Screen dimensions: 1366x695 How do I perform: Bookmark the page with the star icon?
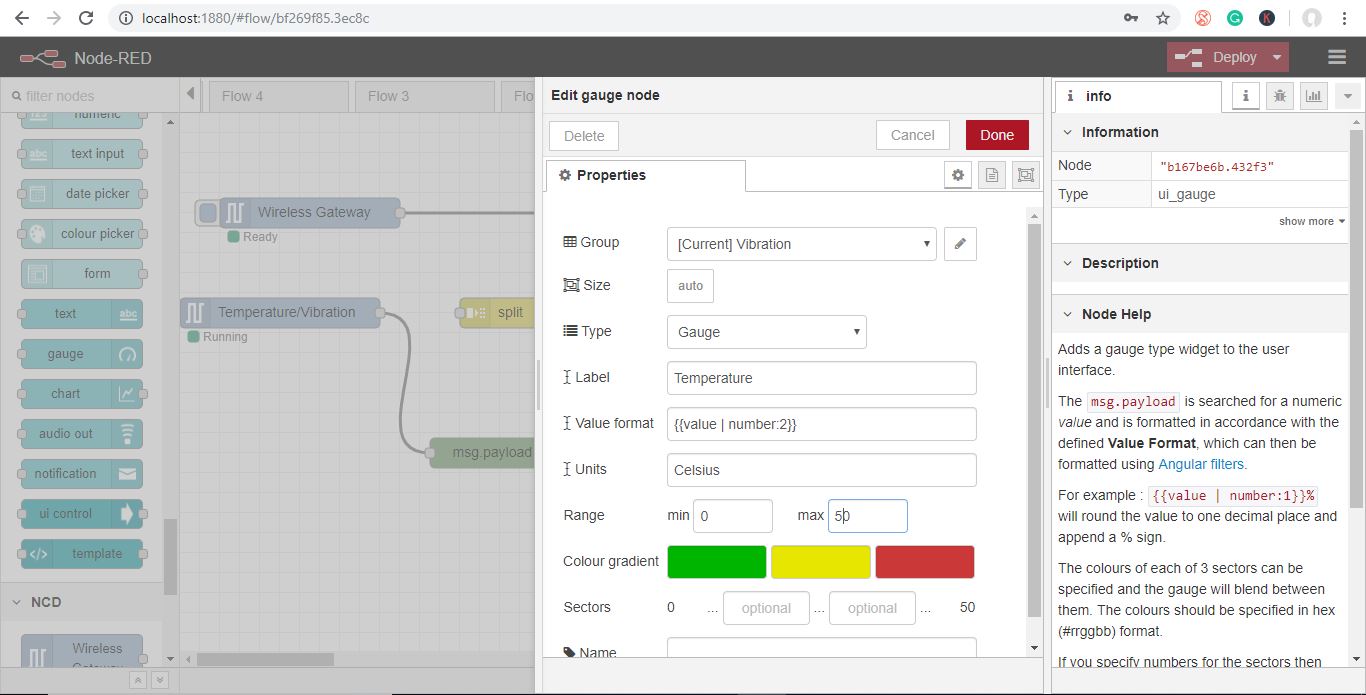(1163, 18)
